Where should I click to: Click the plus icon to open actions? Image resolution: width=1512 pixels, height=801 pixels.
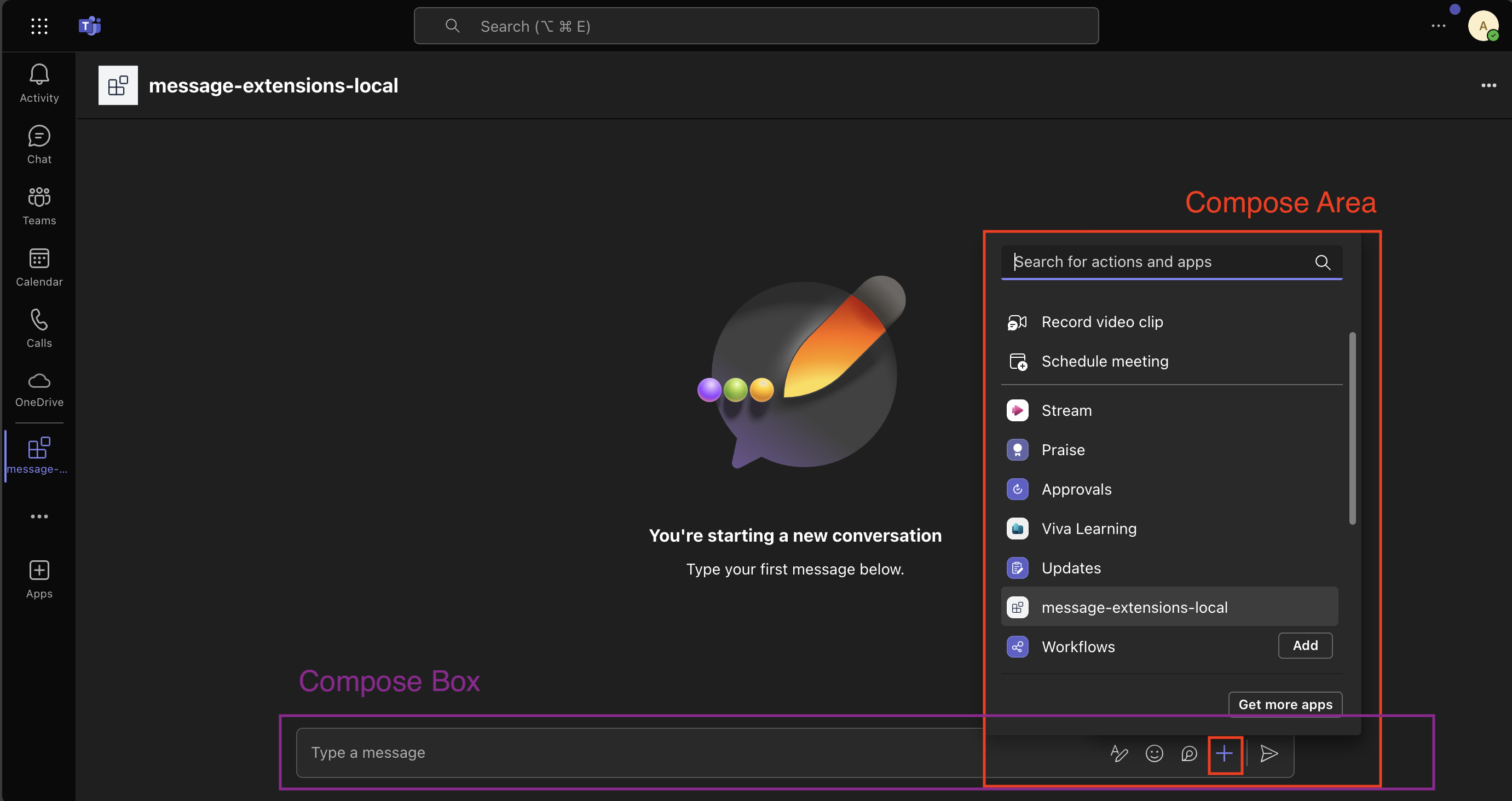tap(1225, 754)
